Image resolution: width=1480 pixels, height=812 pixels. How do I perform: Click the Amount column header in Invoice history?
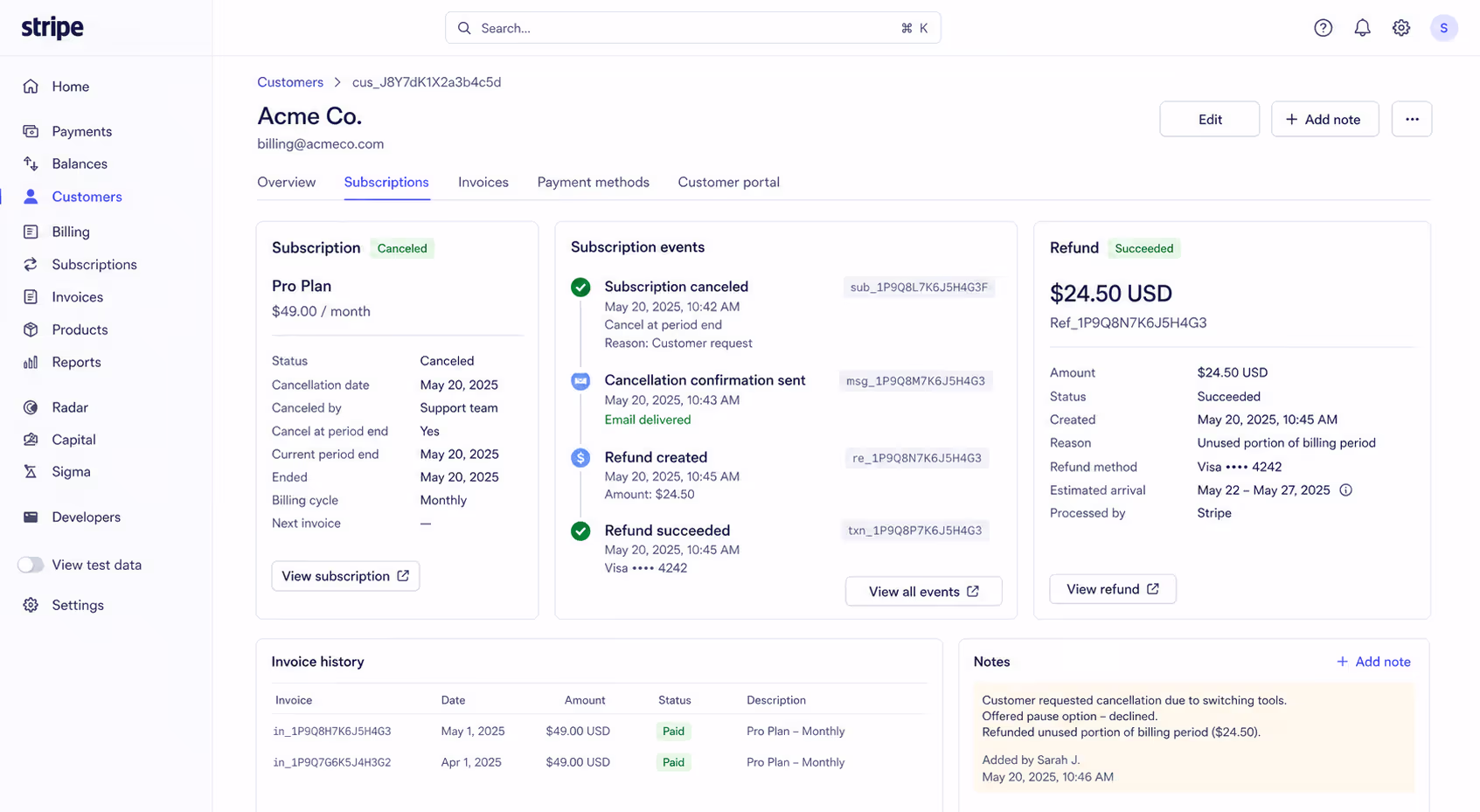tap(585, 700)
